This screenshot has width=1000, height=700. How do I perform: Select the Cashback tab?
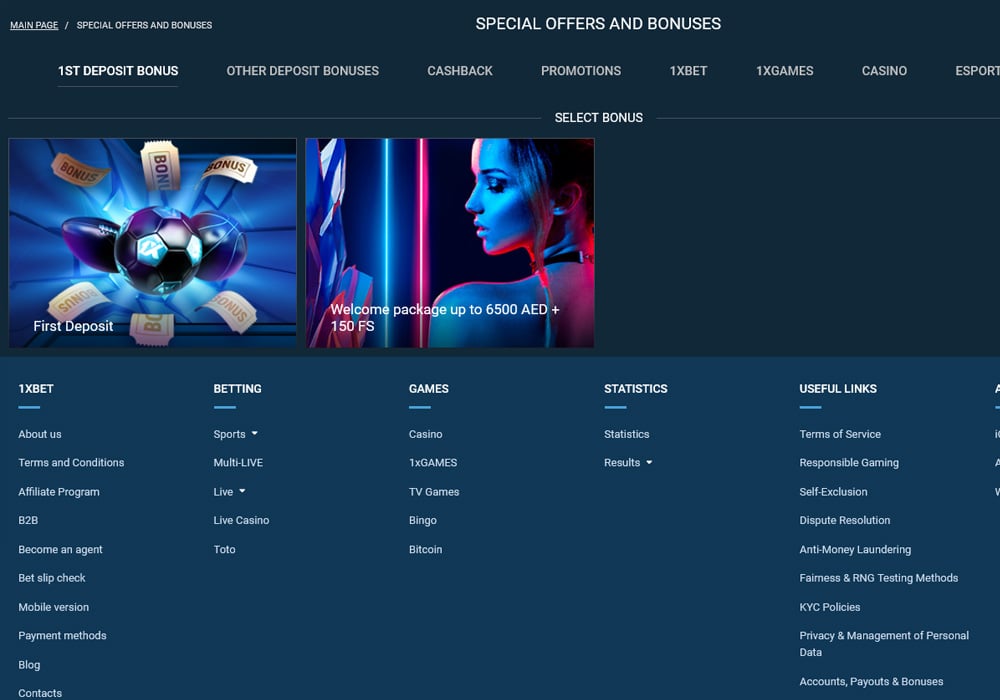click(x=460, y=71)
